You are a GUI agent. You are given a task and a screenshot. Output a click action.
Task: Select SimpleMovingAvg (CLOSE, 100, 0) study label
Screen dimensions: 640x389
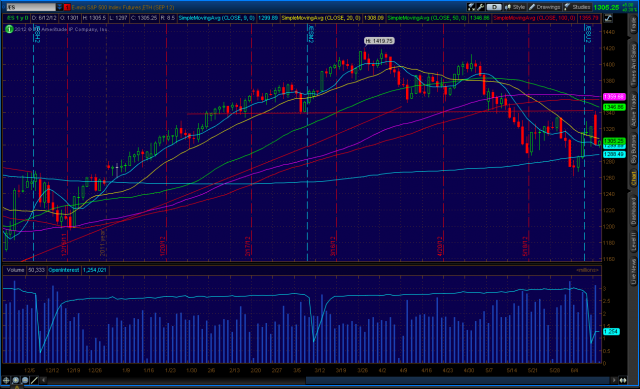[534, 18]
